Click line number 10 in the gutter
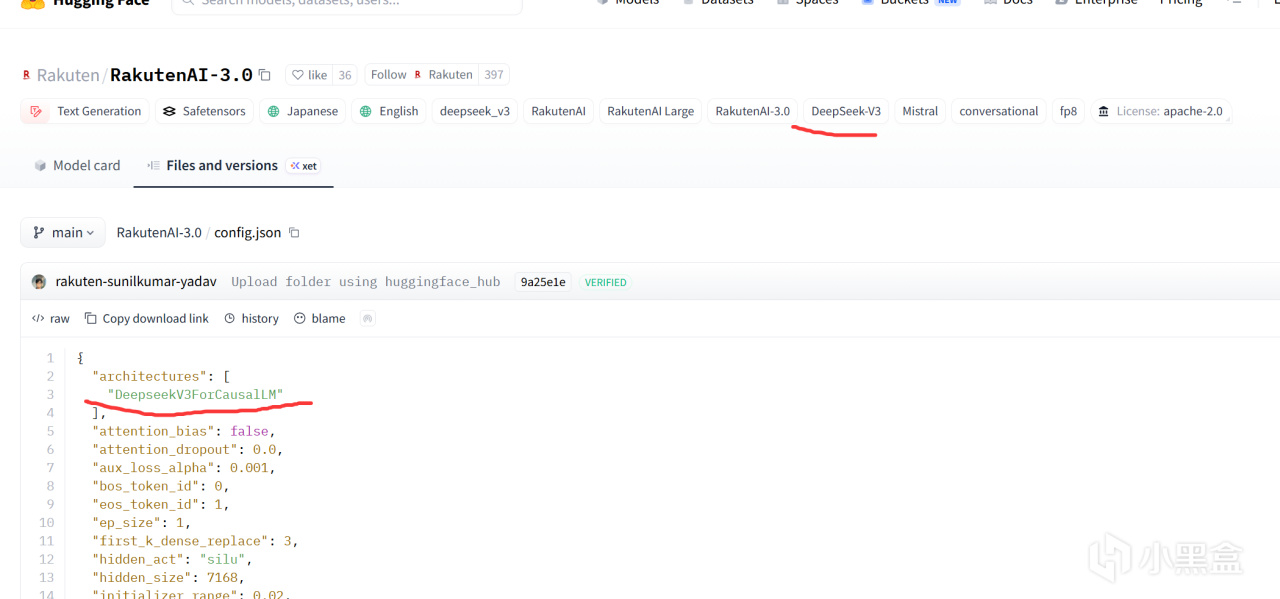This screenshot has height=599, width=1280. point(47,522)
